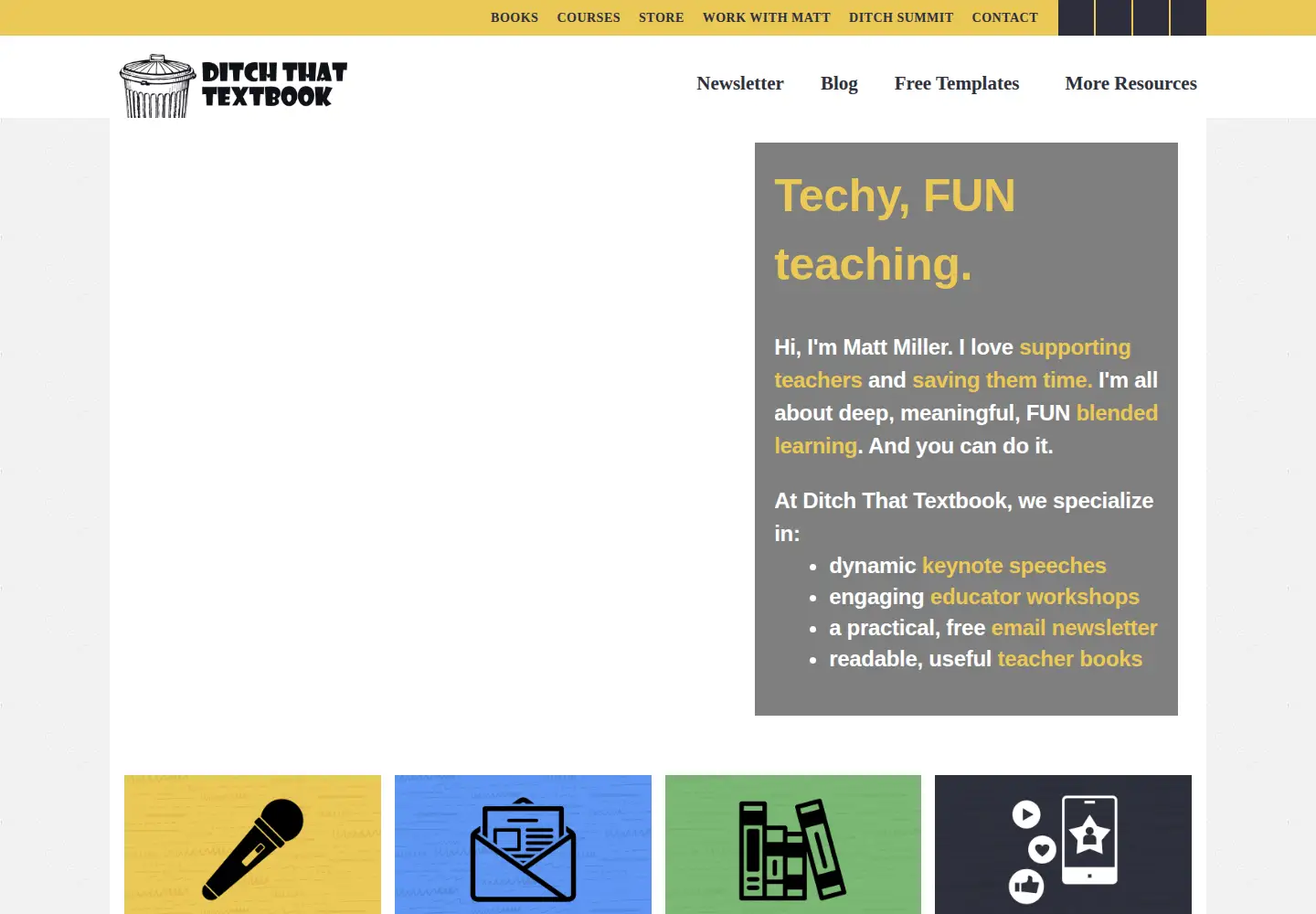Open the yellow microphone tile
Screen dimensions: 1316x914
(x=252, y=845)
